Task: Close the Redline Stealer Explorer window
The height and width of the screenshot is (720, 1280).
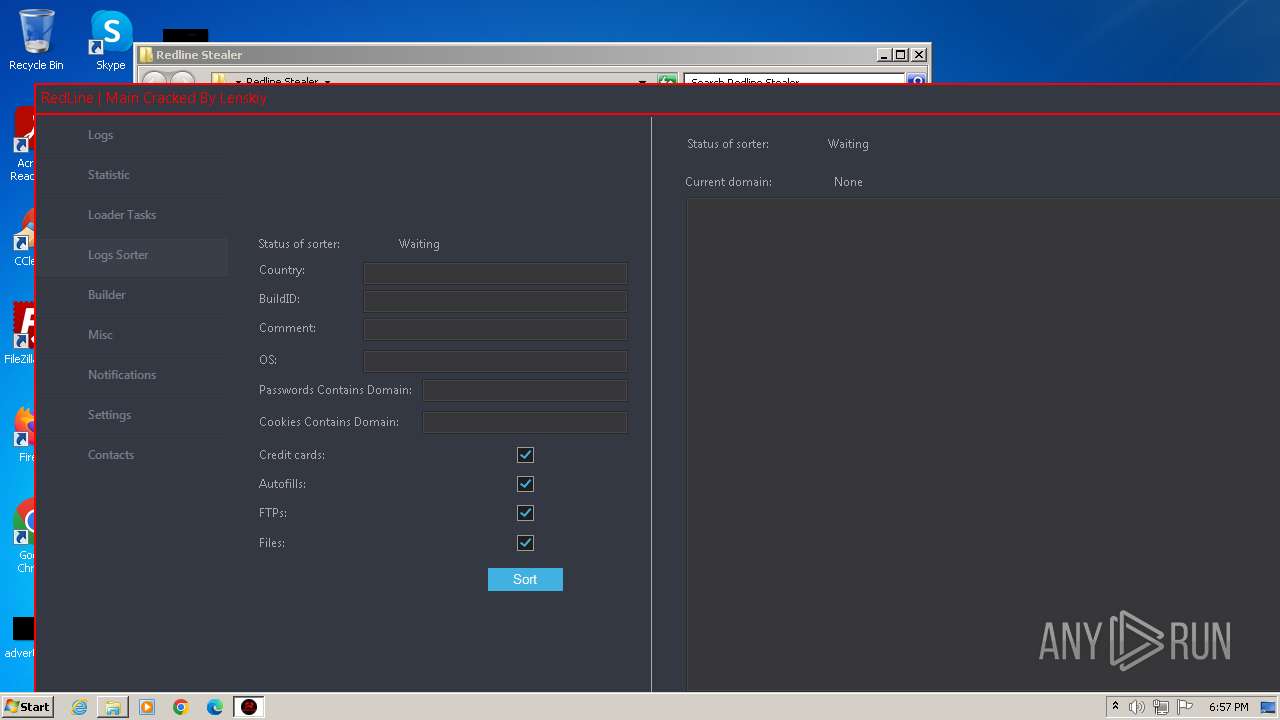Action: (x=919, y=55)
